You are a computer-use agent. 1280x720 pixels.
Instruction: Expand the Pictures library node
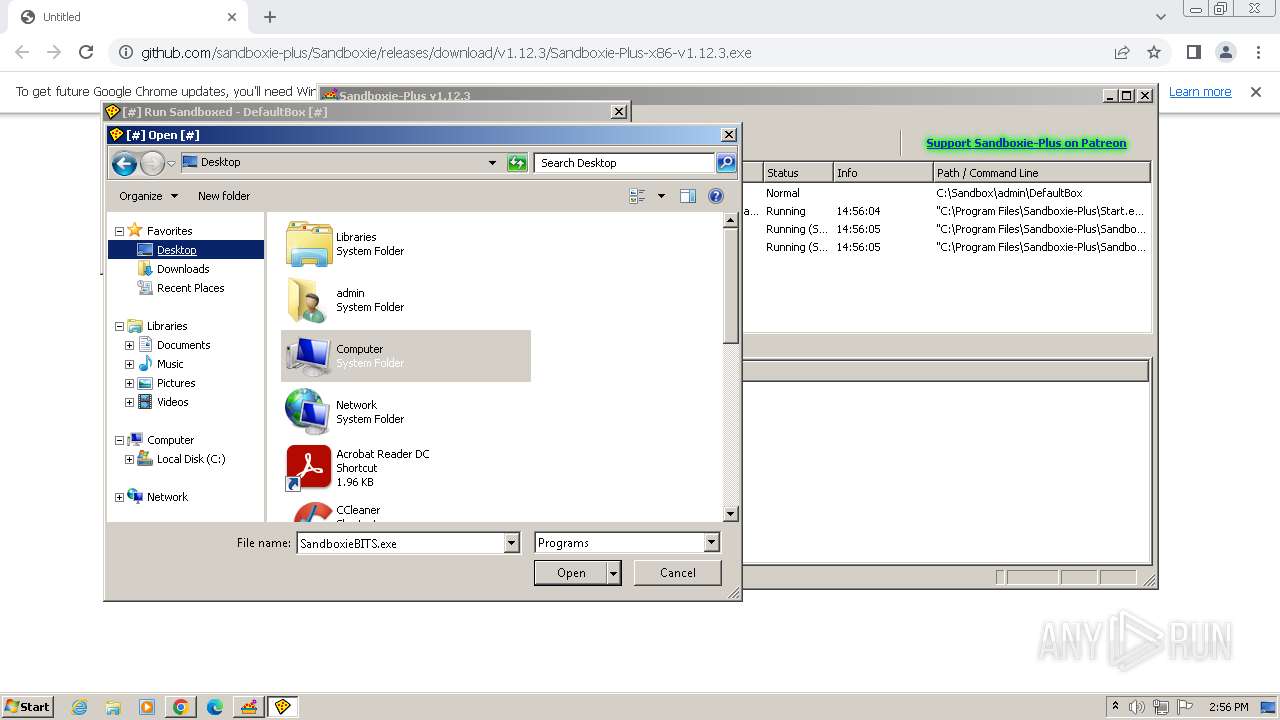pyautogui.click(x=129, y=383)
